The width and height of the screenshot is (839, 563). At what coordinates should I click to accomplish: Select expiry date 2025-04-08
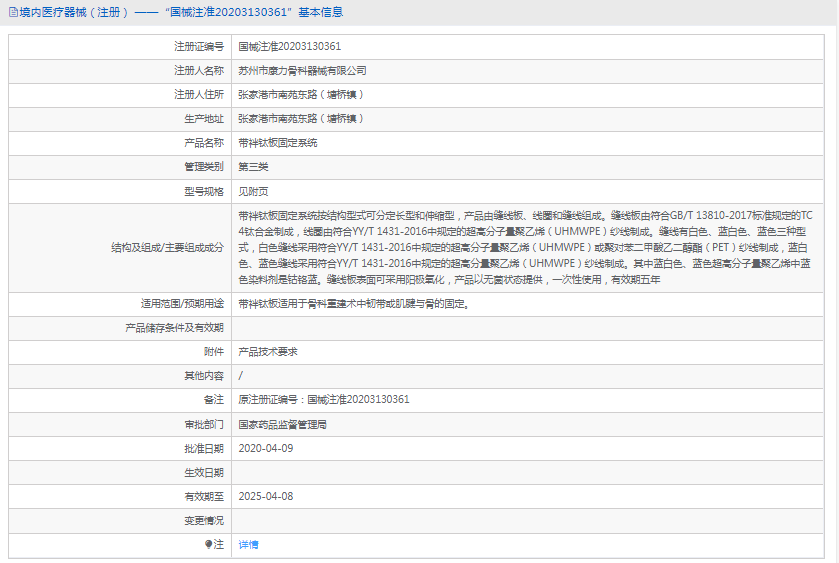tap(266, 497)
